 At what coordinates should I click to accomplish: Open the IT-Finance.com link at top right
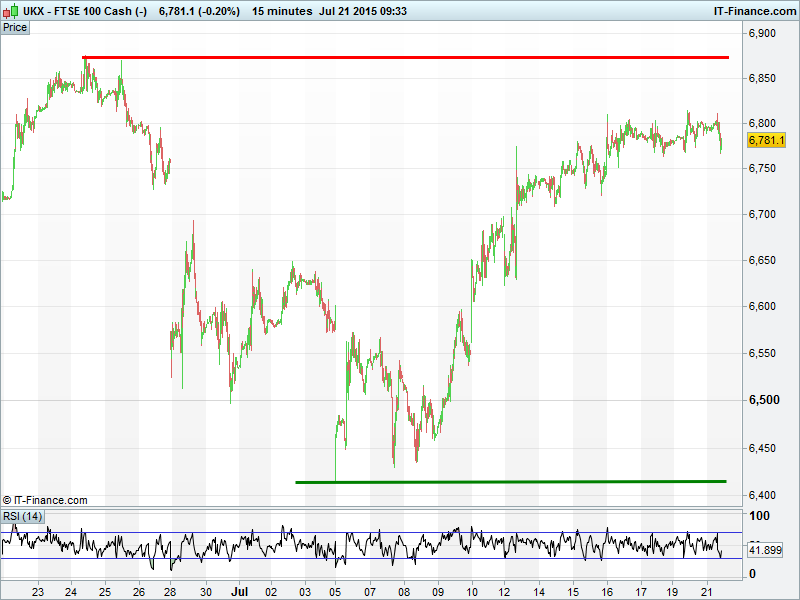pos(754,11)
